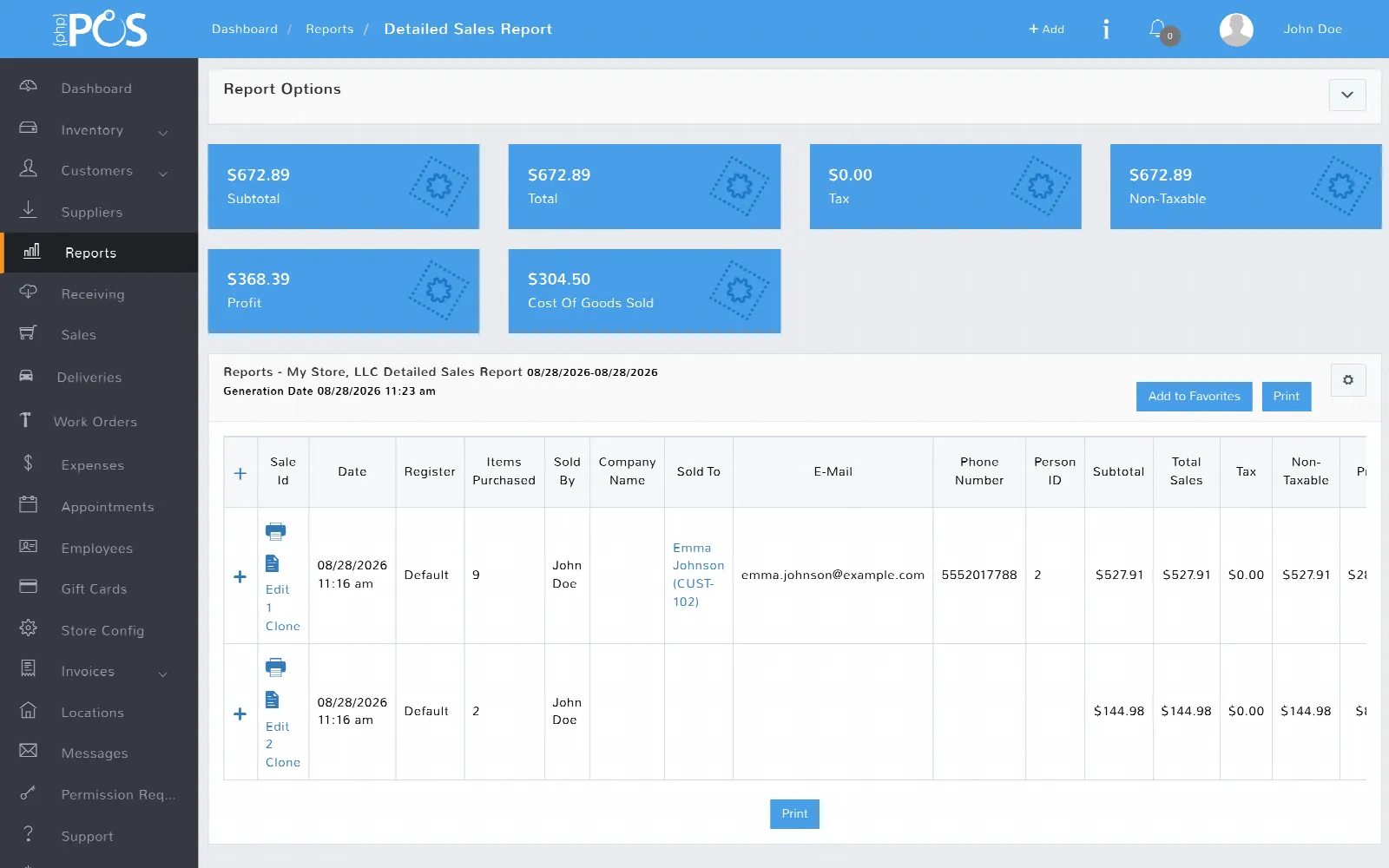Click the Print button below table

[x=794, y=814]
